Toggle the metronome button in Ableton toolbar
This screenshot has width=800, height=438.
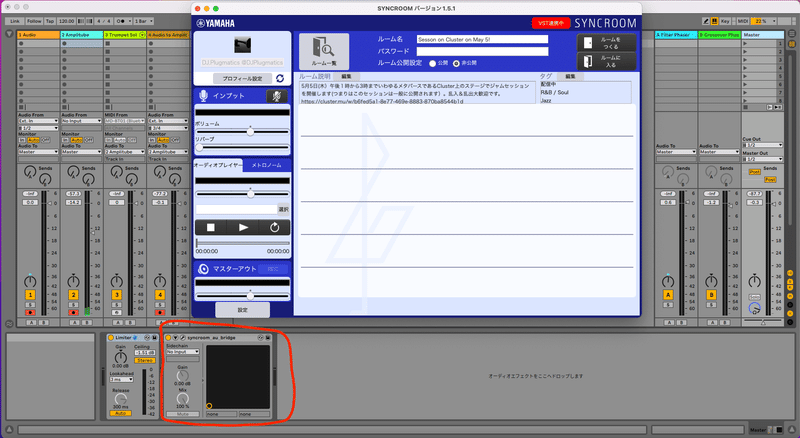(x=121, y=21)
